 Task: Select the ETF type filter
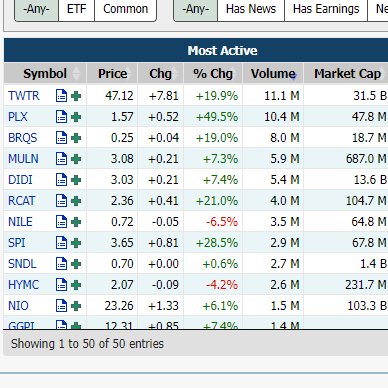[76, 9]
